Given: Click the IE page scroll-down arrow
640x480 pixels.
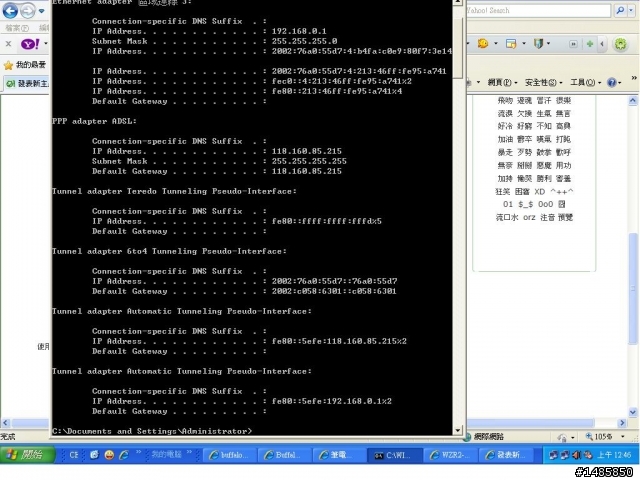Looking at the screenshot, I should point(633,412).
